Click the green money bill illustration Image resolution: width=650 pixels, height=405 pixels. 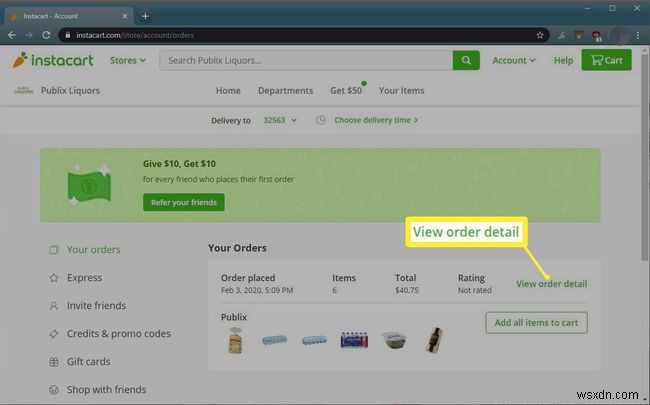click(89, 185)
